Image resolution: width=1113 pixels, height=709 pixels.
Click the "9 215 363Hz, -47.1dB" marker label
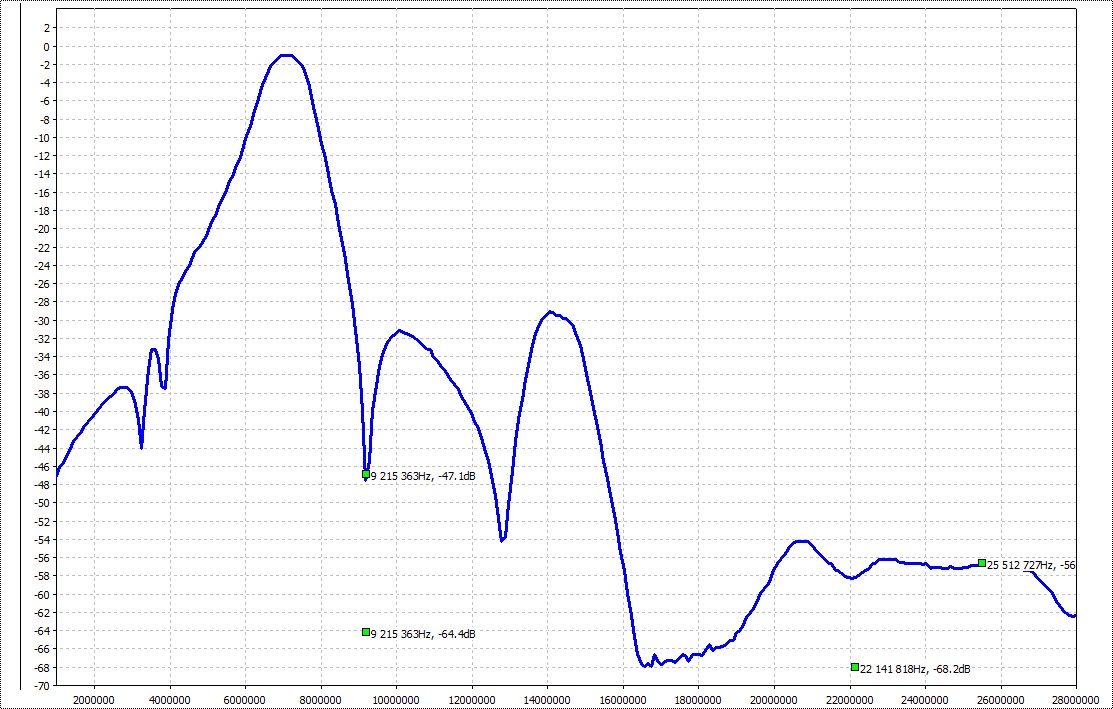click(423, 477)
